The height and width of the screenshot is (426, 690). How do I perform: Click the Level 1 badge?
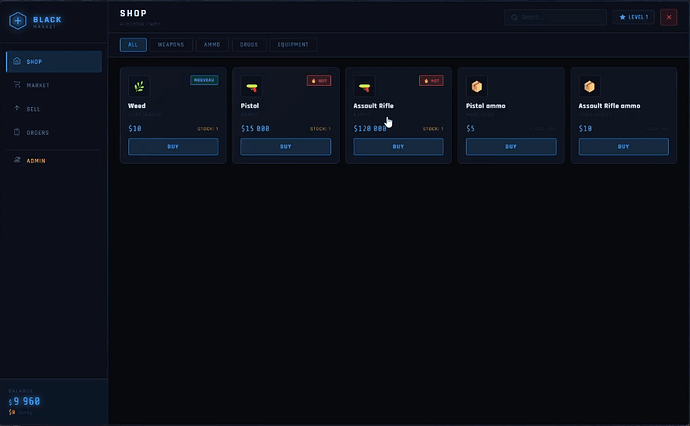click(633, 17)
